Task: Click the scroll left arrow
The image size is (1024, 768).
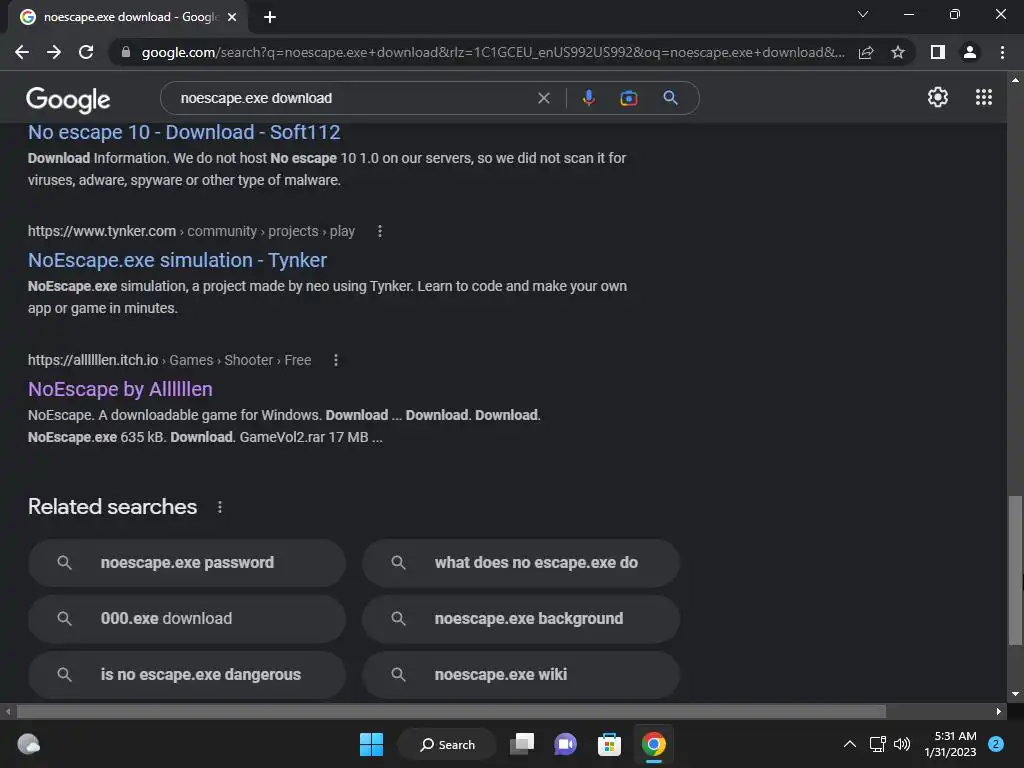Action: click(8, 711)
